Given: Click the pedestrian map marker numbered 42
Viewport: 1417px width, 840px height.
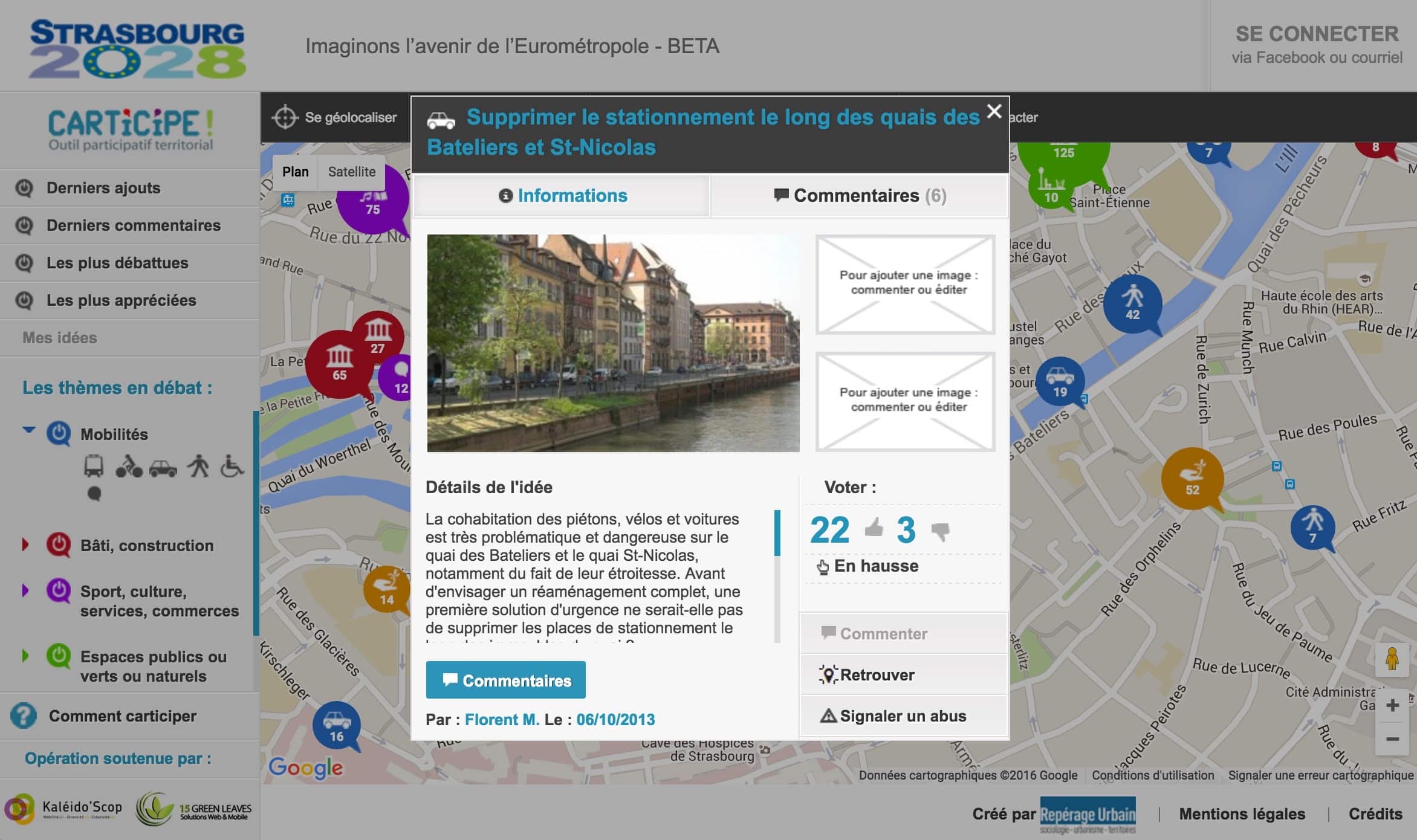Looking at the screenshot, I should click(1132, 303).
